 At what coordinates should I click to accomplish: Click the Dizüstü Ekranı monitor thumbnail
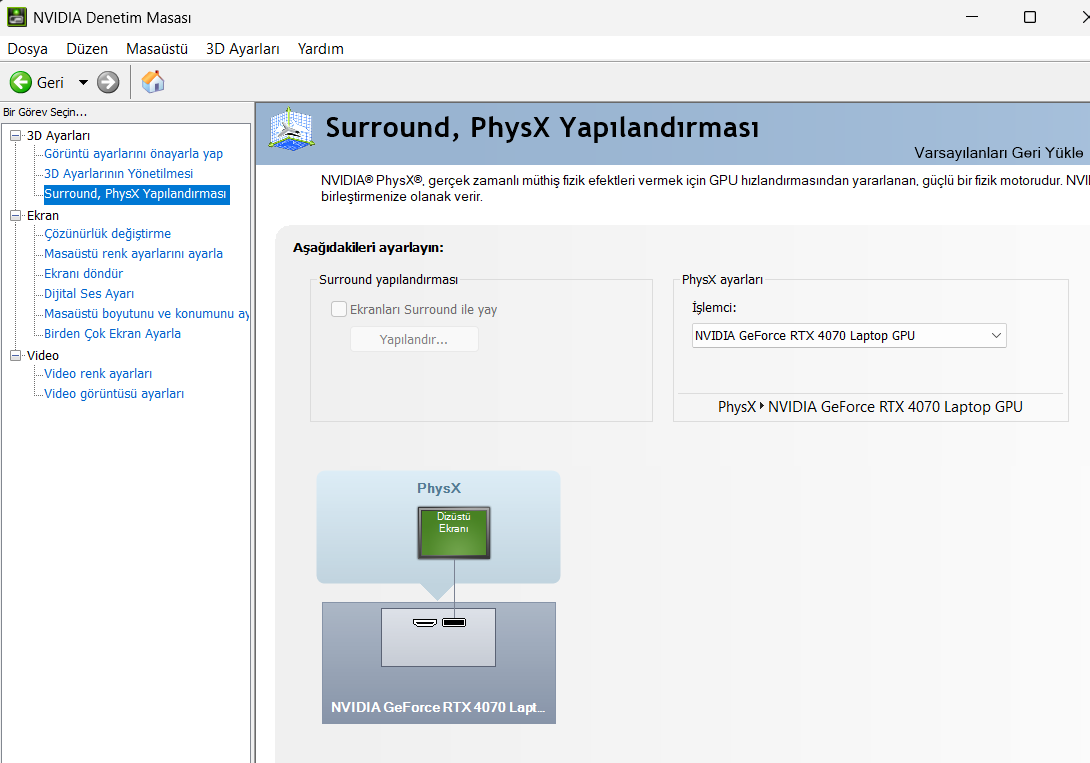point(454,533)
